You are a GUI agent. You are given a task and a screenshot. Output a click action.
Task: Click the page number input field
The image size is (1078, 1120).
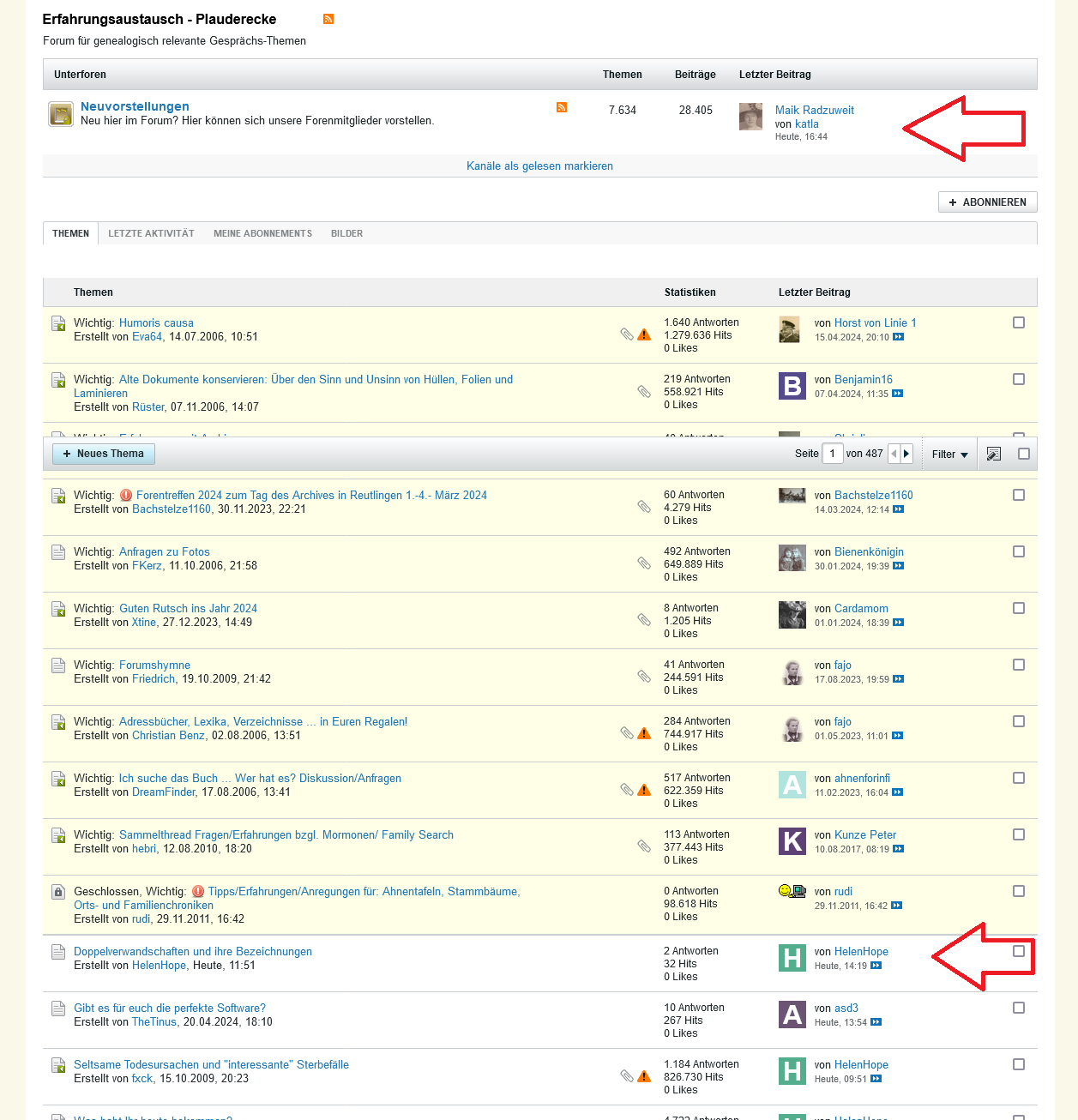(832, 454)
